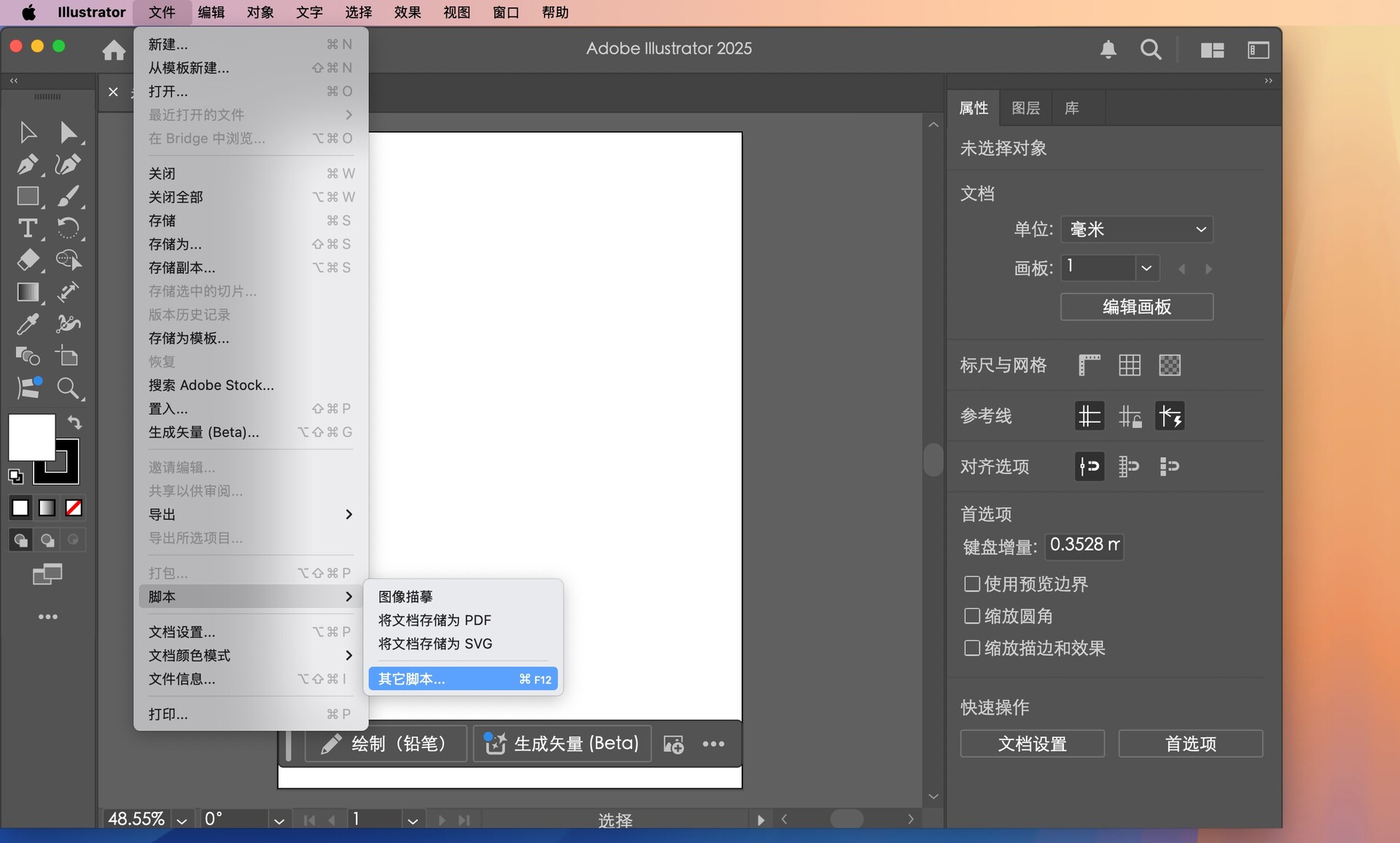The image size is (1400, 843).
Task: Open more options dots in contextual bar
Action: 713,744
